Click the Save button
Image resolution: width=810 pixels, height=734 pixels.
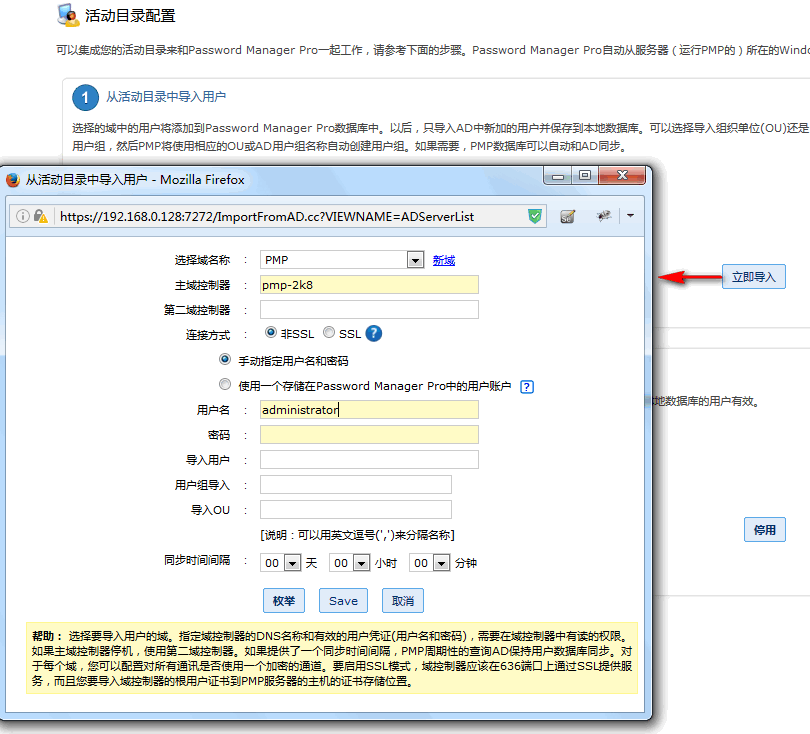[x=343, y=601]
